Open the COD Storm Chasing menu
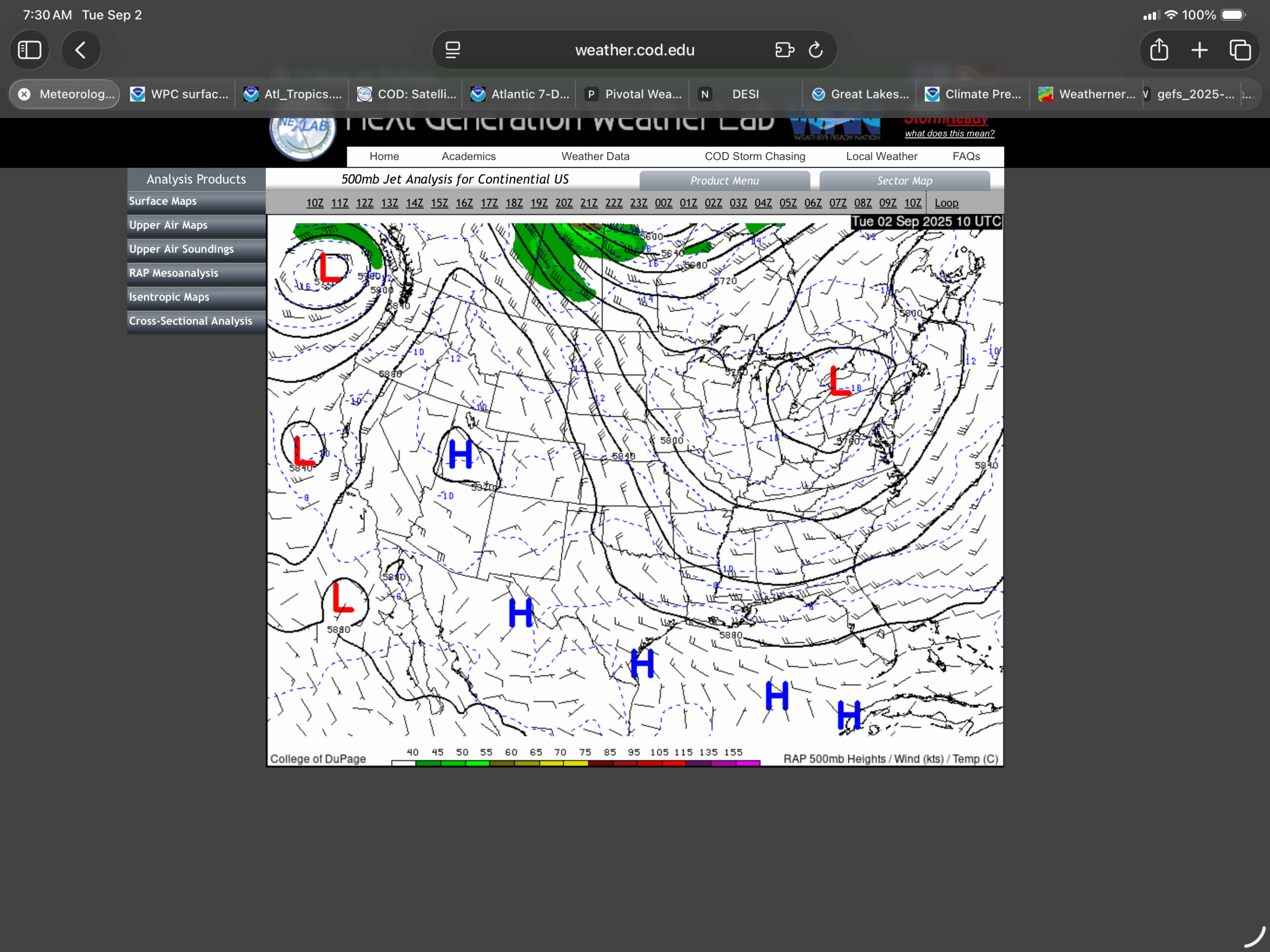Viewport: 1270px width, 952px height. click(x=755, y=156)
